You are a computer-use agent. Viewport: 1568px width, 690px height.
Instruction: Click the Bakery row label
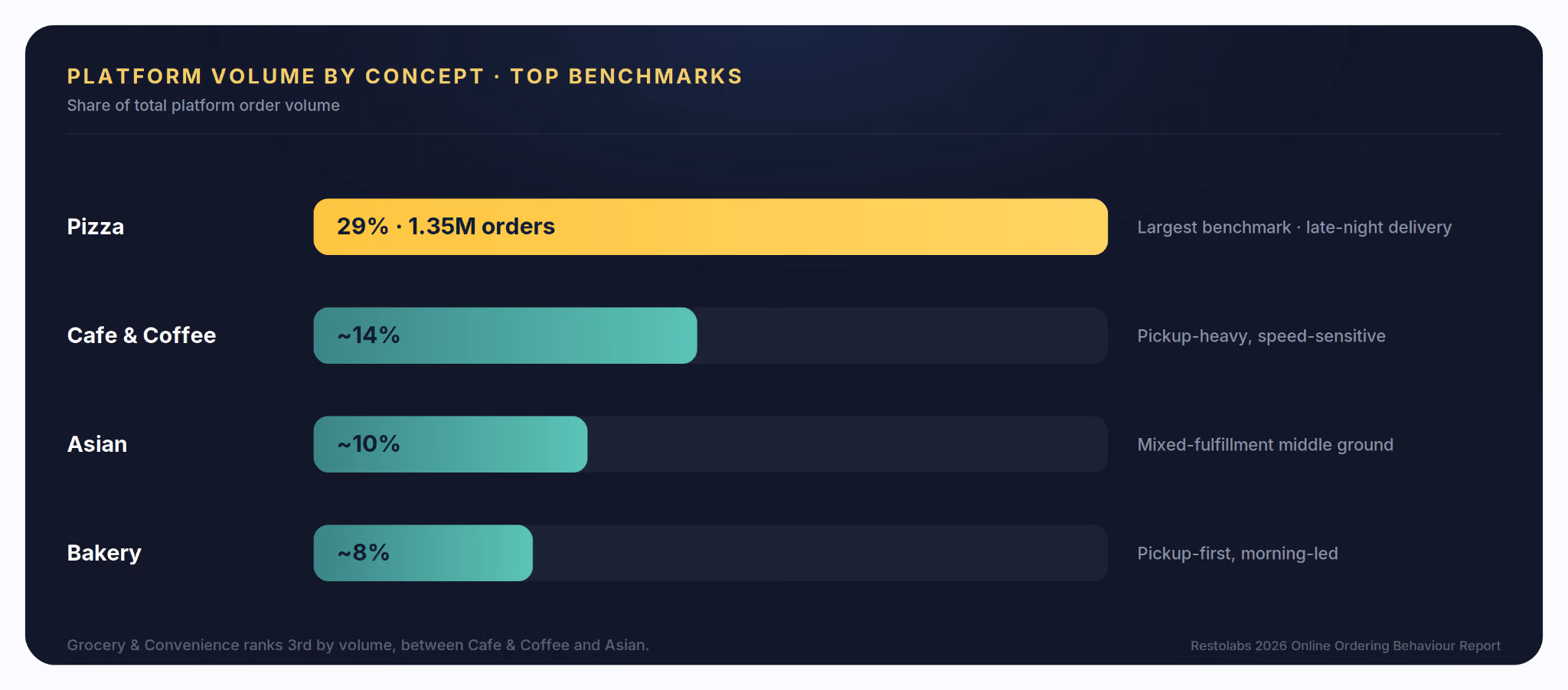pyautogui.click(x=104, y=553)
